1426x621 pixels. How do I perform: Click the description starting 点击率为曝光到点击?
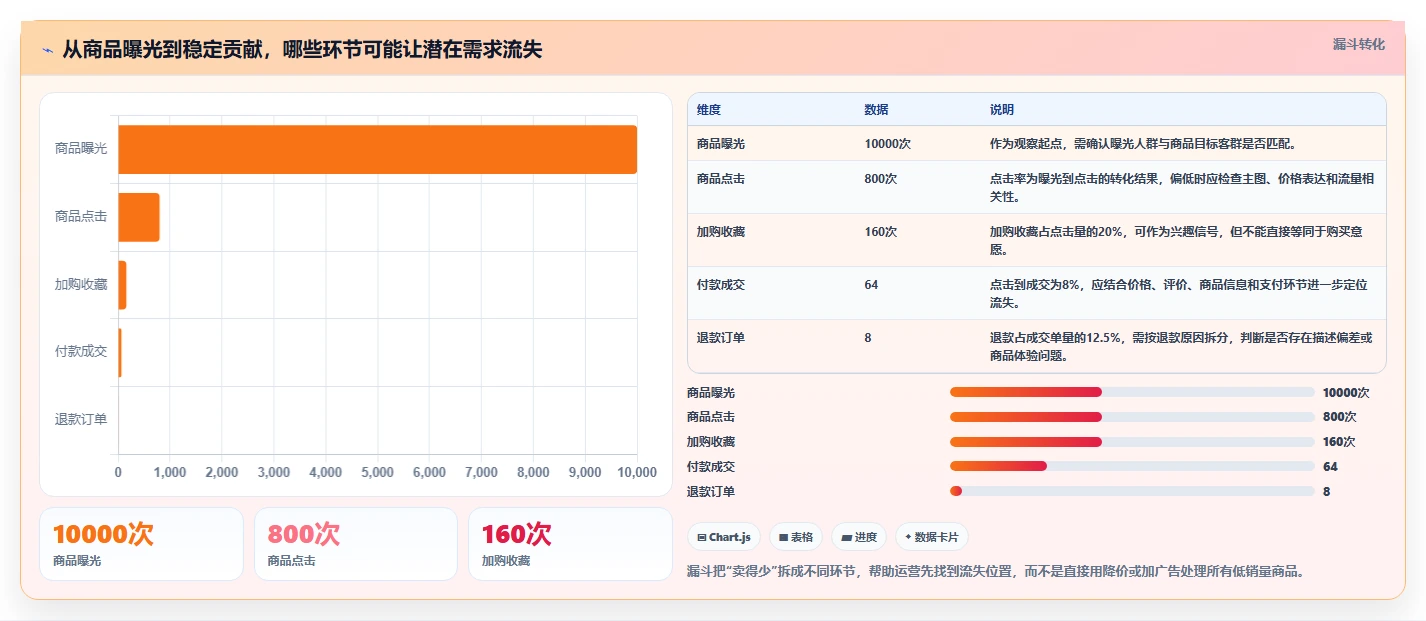pos(1182,187)
